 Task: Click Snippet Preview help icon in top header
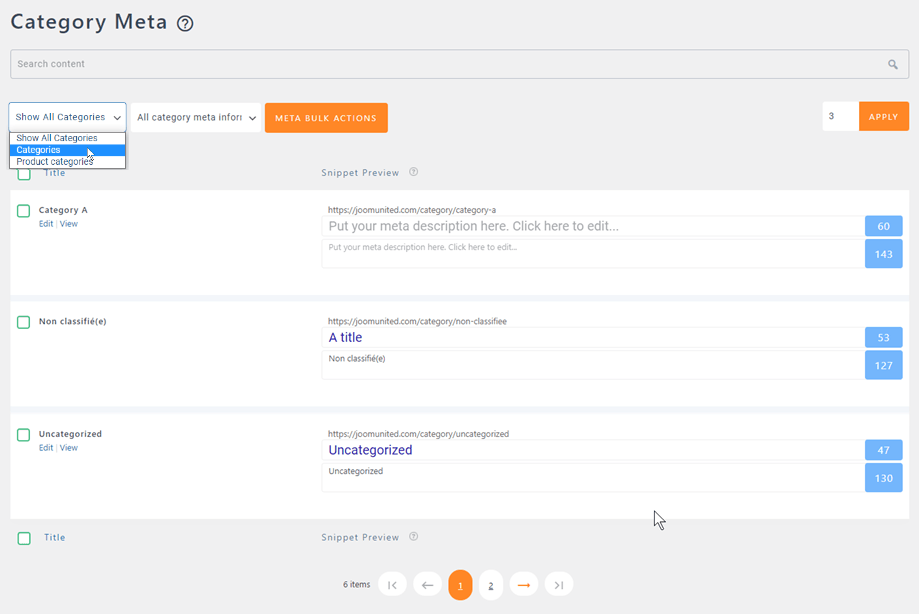414,172
